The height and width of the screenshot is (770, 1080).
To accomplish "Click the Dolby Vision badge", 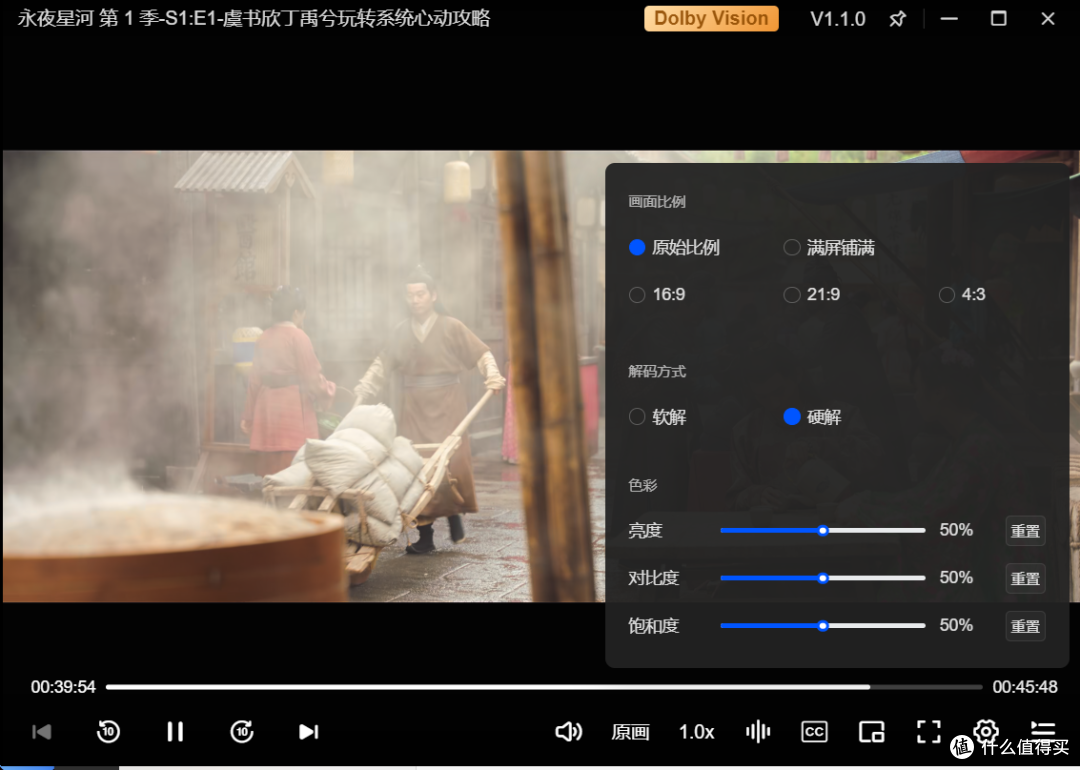I will point(711,19).
